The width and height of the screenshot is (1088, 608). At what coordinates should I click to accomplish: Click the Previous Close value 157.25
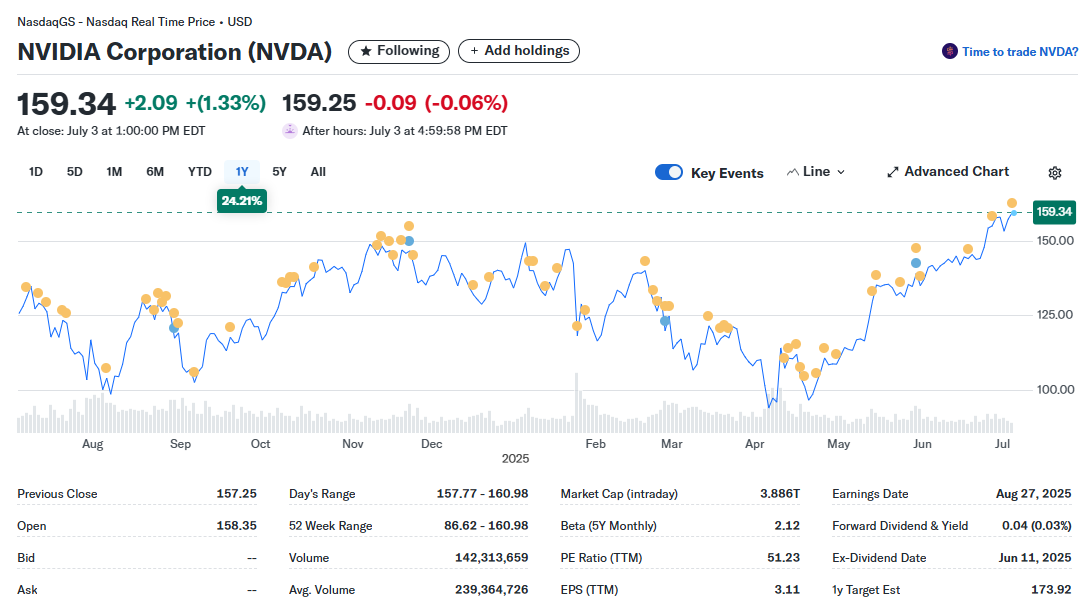pos(236,493)
